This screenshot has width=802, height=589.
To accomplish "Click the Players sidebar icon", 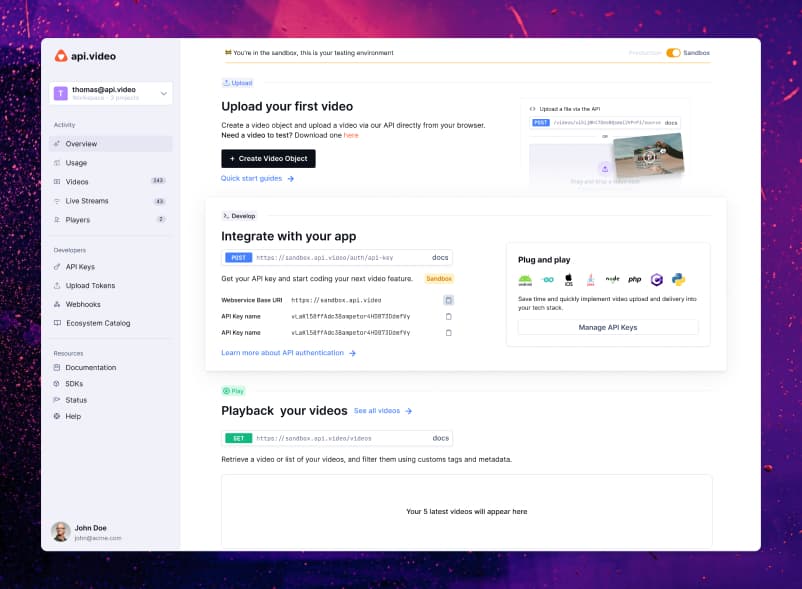I will (x=57, y=220).
